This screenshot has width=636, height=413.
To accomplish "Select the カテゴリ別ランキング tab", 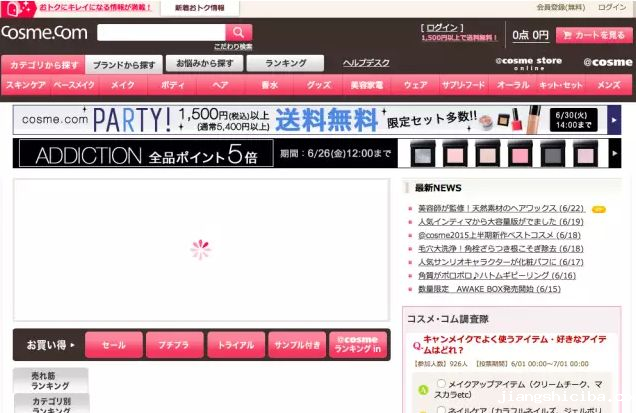I will pyautogui.click(x=51, y=404).
